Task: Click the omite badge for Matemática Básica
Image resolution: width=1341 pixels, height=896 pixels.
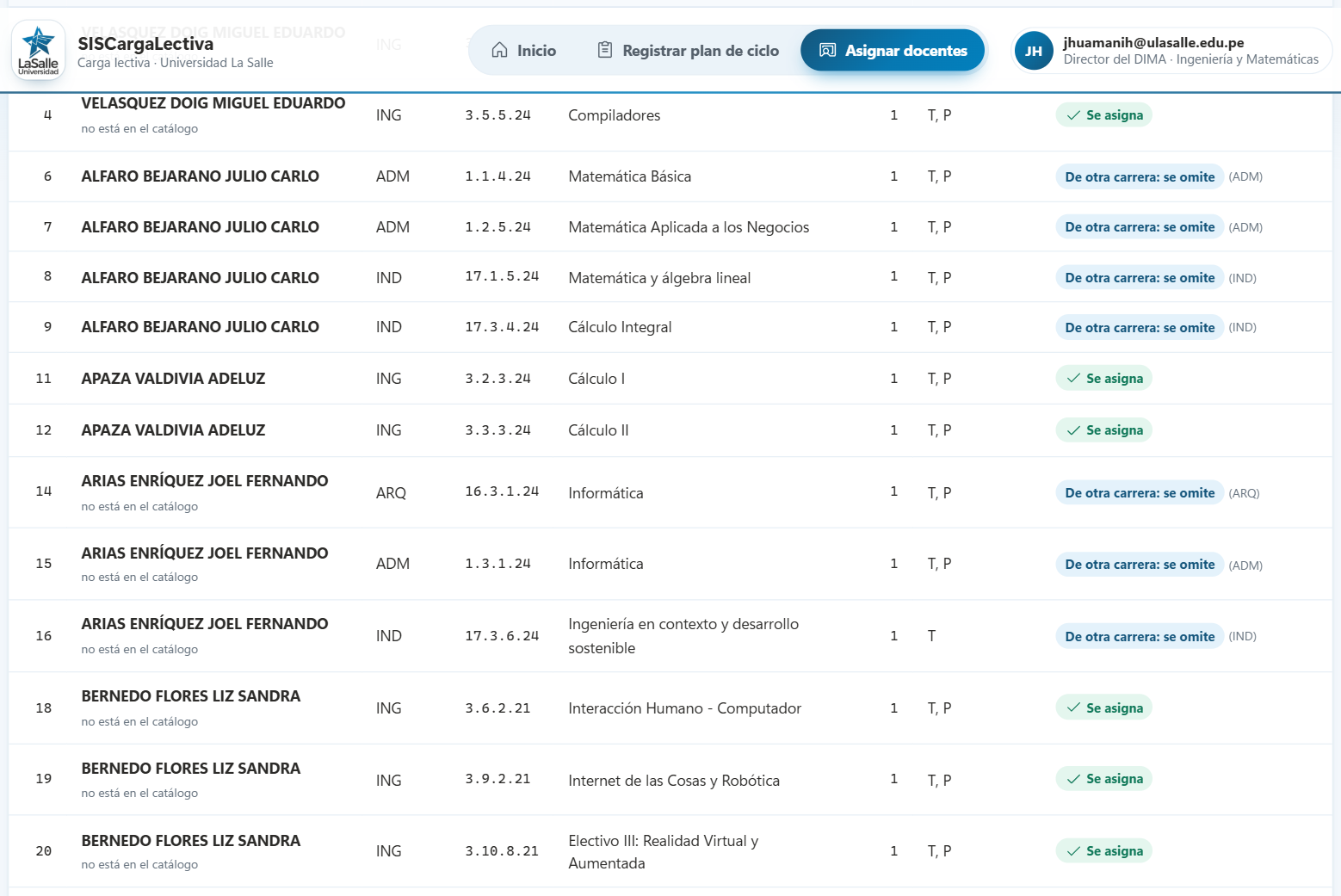Action: tap(1140, 176)
